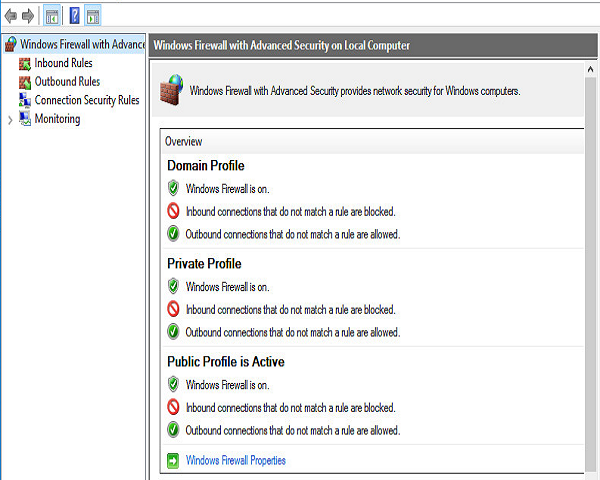Toggle the Show/Hide Action Pane button

93,16
